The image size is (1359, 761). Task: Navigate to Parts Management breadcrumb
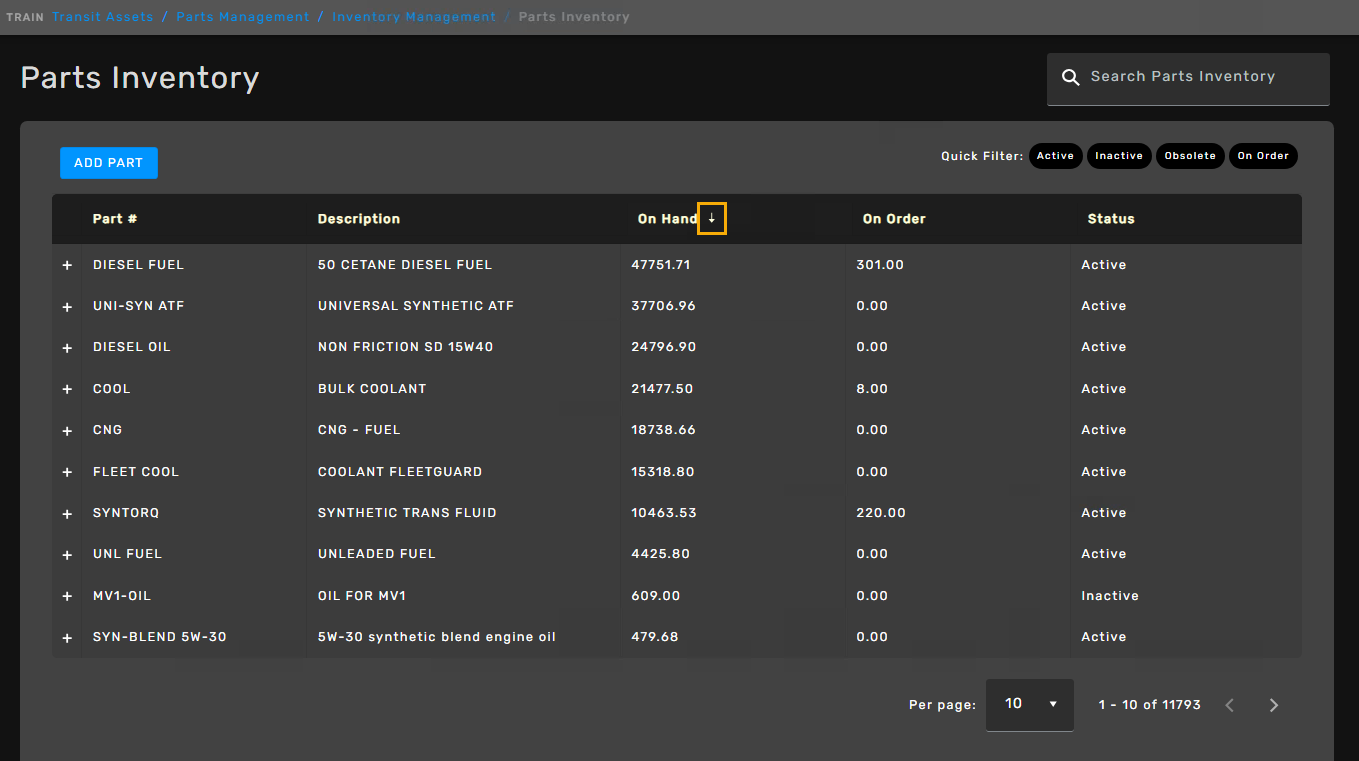pos(242,17)
